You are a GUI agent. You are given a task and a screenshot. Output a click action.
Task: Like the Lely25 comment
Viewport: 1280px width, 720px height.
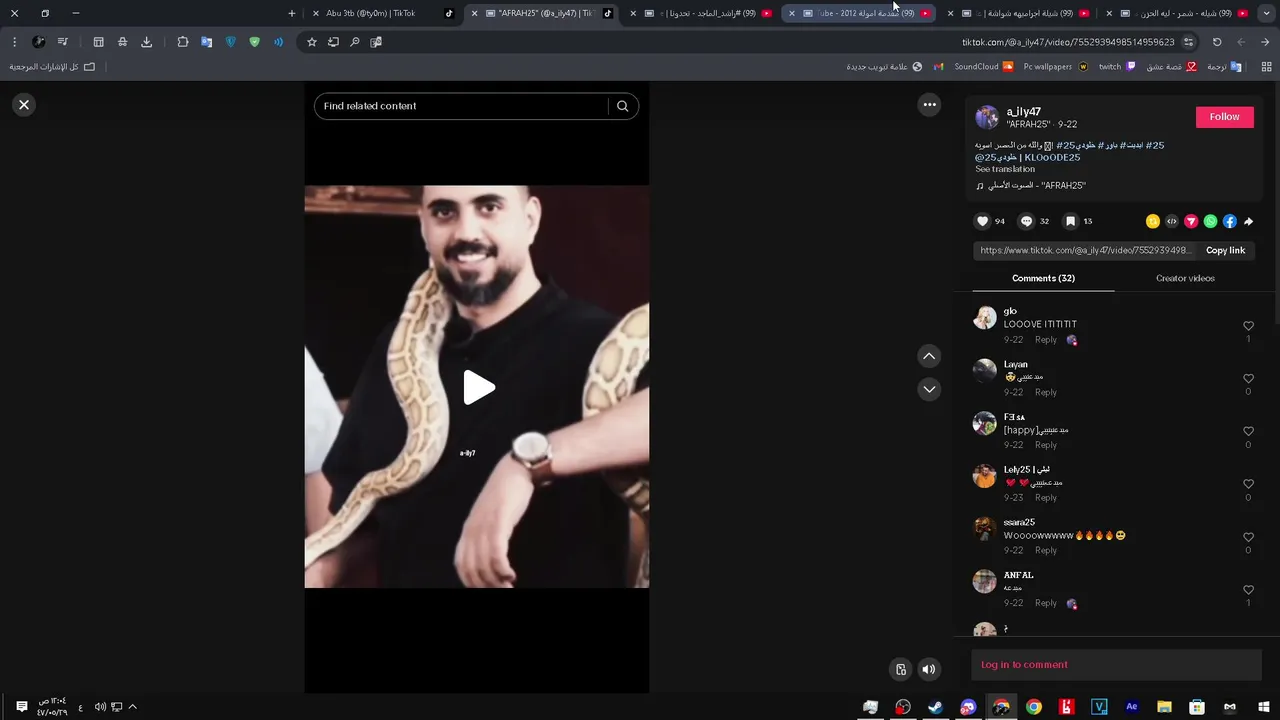pos(1248,484)
